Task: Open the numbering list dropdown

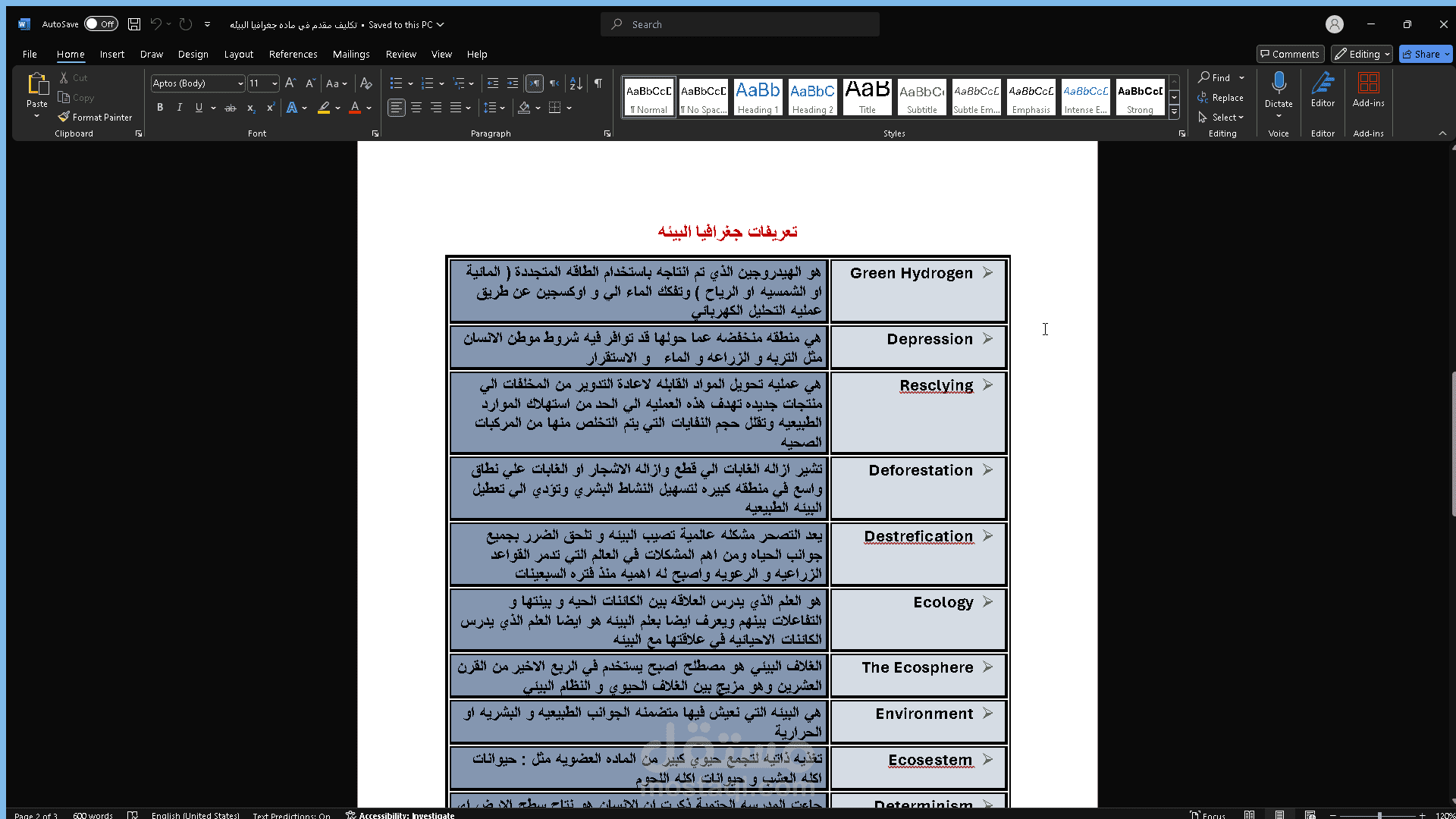Action: click(x=441, y=83)
